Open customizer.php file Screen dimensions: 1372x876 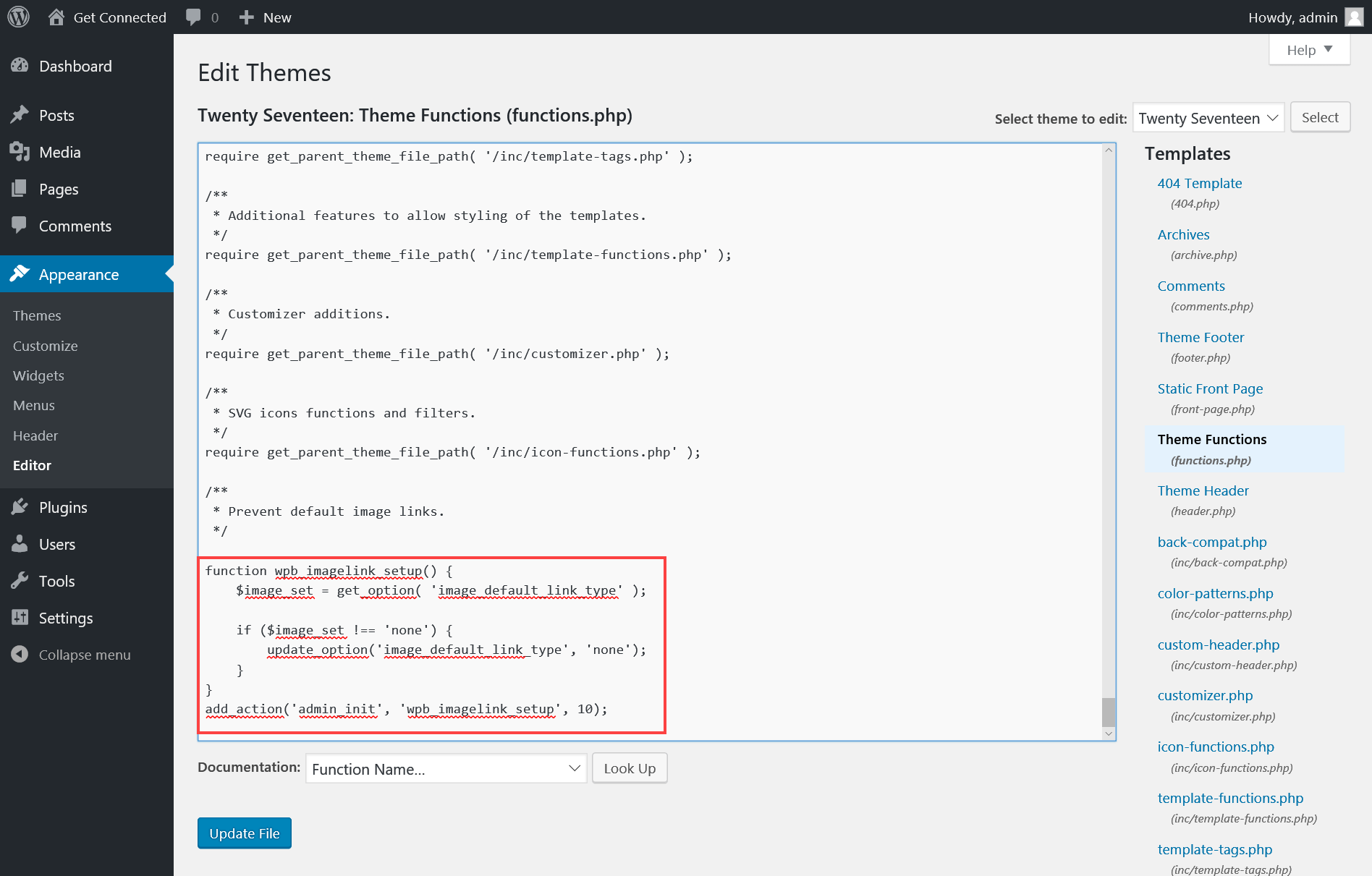click(x=1205, y=695)
